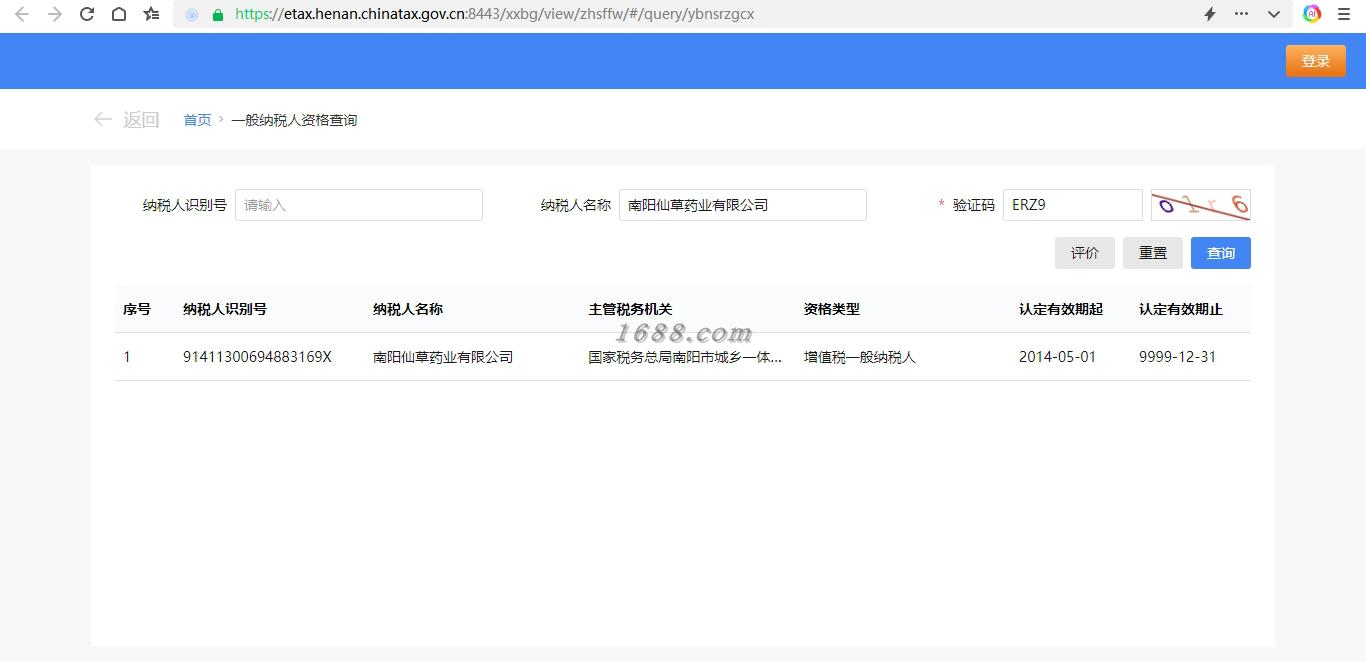Click the 验证码 input containing ERZ9

click(1073, 205)
